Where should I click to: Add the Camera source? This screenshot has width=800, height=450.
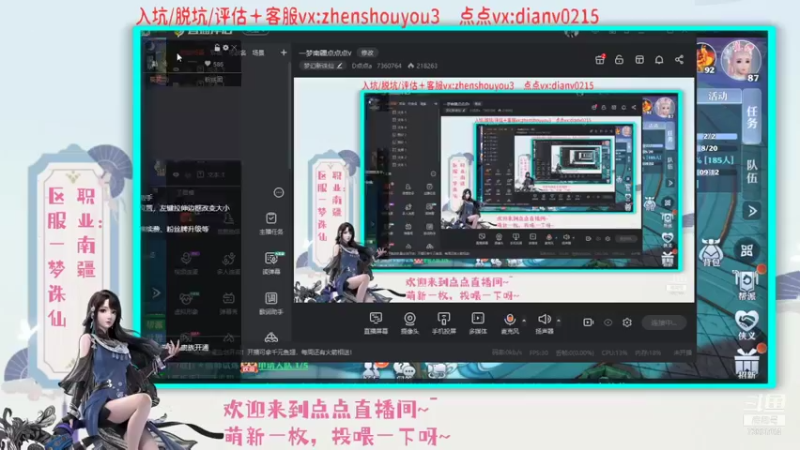point(409,323)
